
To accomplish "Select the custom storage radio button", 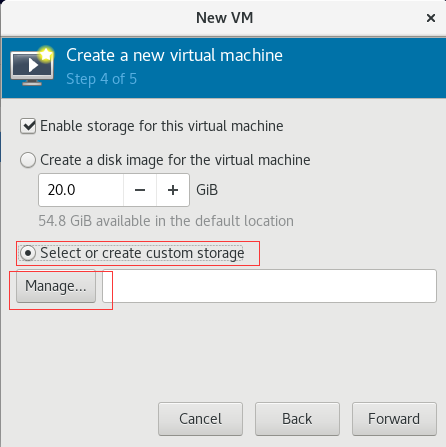I will point(28,253).
